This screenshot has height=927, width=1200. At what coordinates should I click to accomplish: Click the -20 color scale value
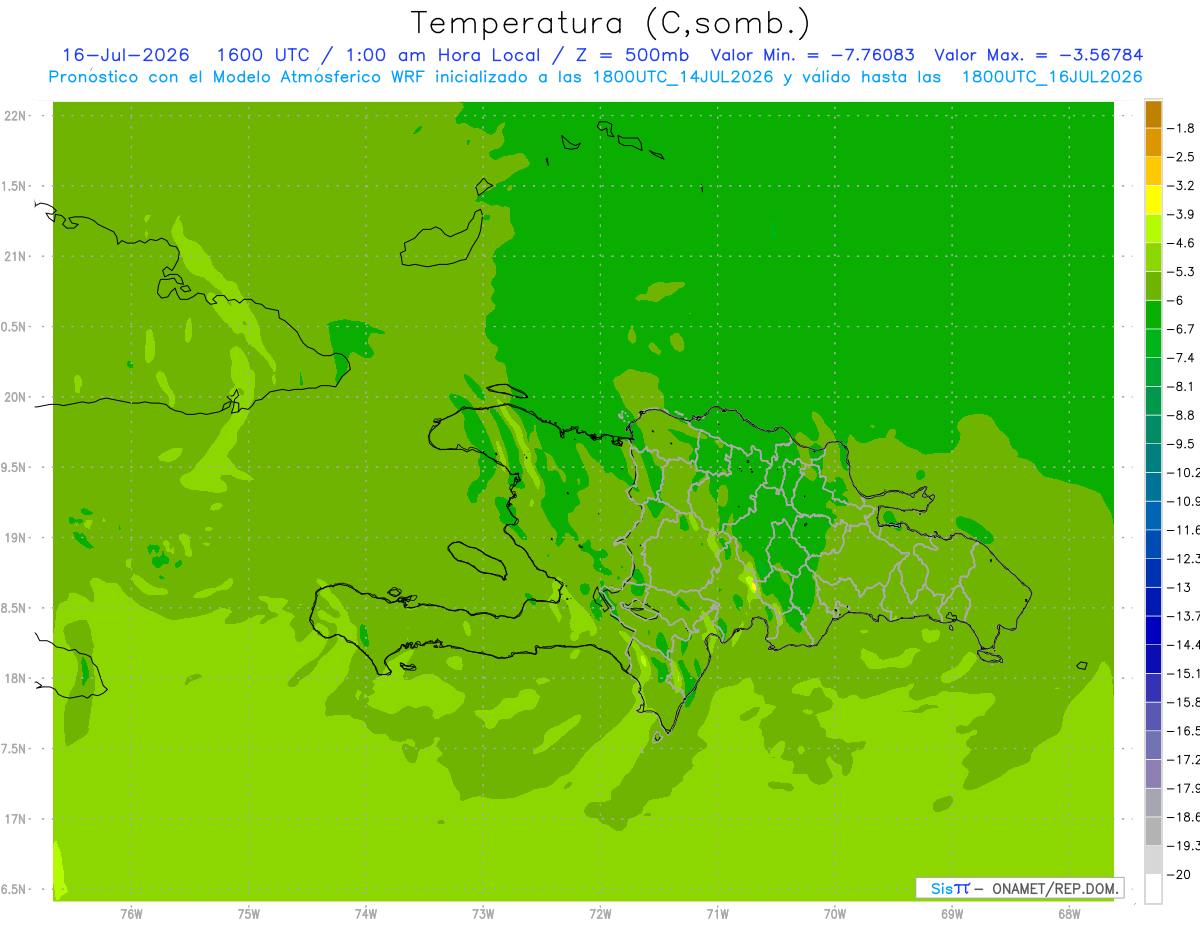[1179, 874]
